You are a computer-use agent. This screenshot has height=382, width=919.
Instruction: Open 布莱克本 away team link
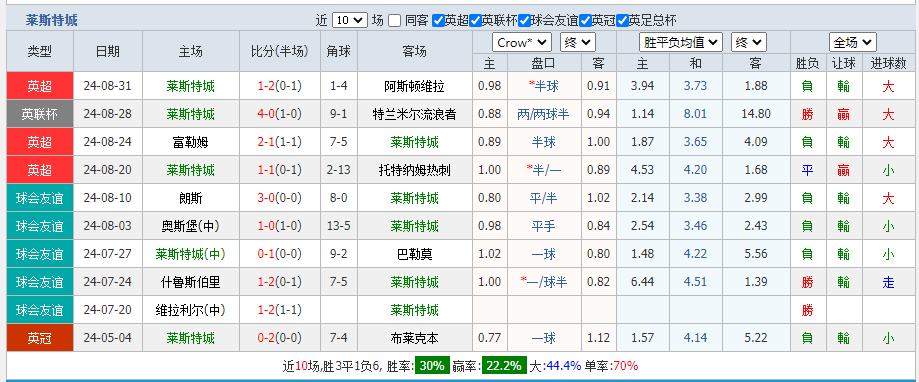click(414, 339)
